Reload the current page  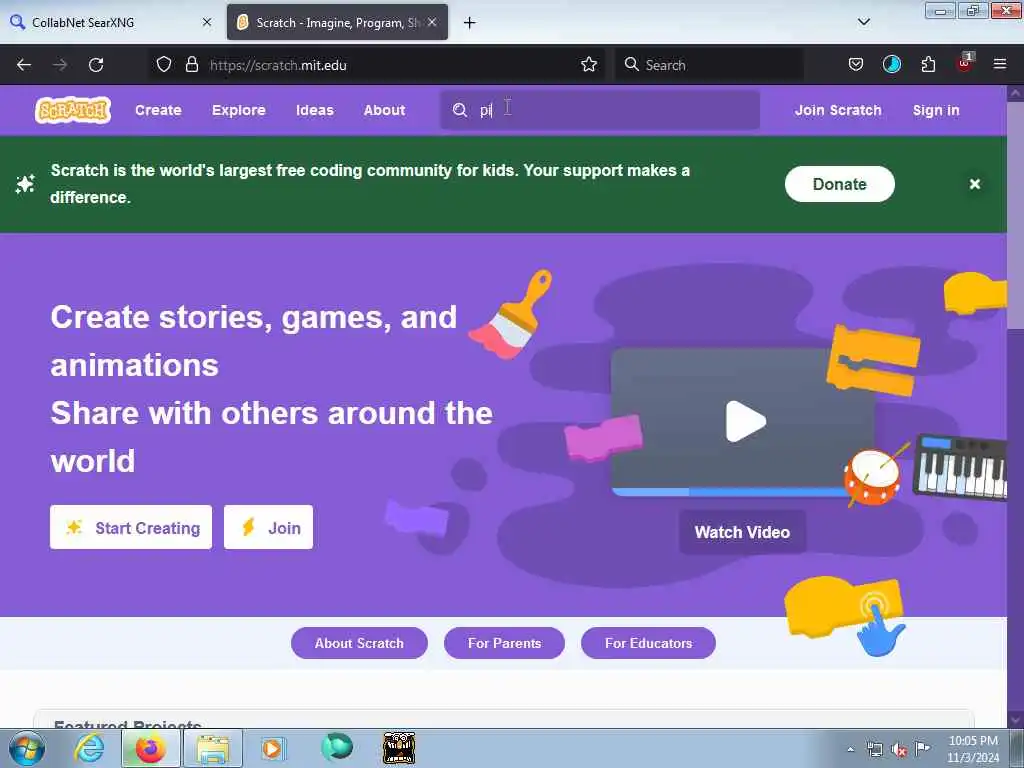[x=96, y=65]
